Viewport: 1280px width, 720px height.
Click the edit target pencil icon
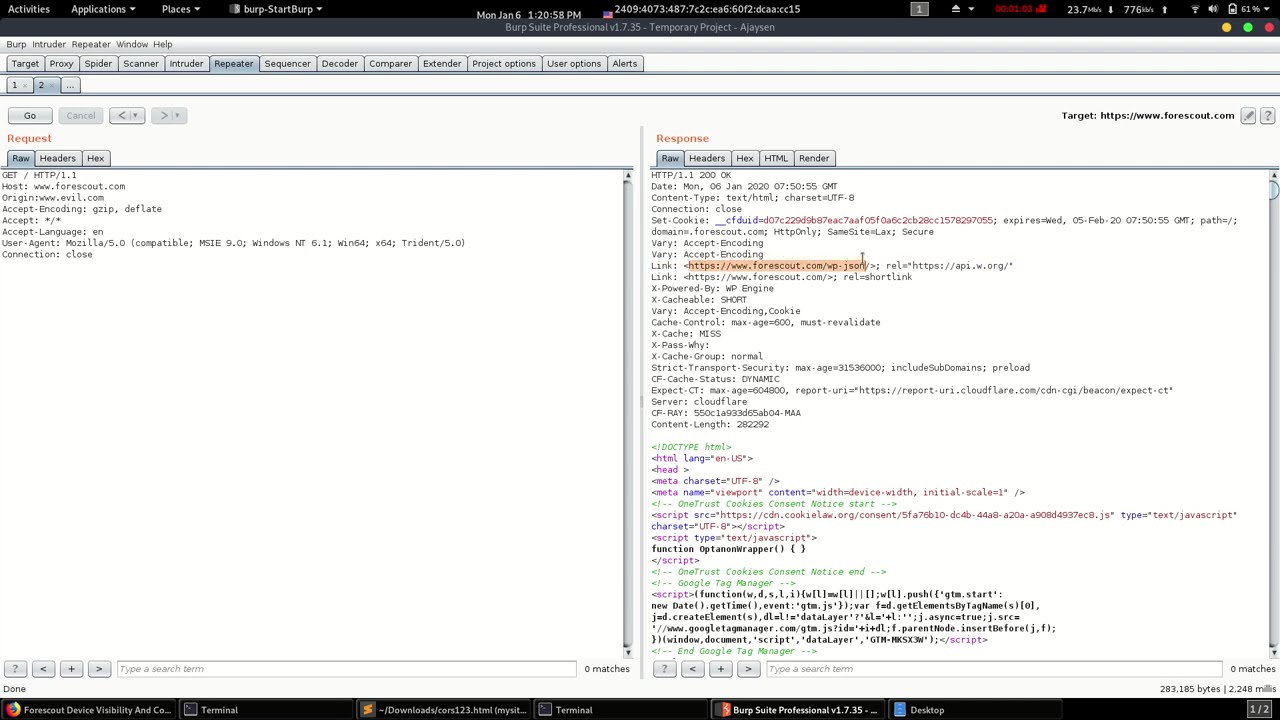click(1248, 116)
